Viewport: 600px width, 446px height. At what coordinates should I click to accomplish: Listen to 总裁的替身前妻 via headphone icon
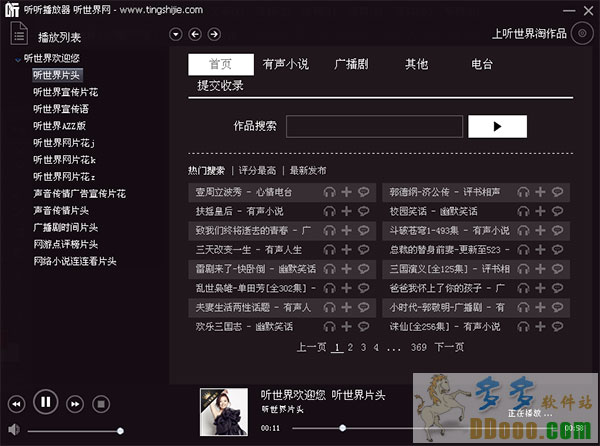523,250
